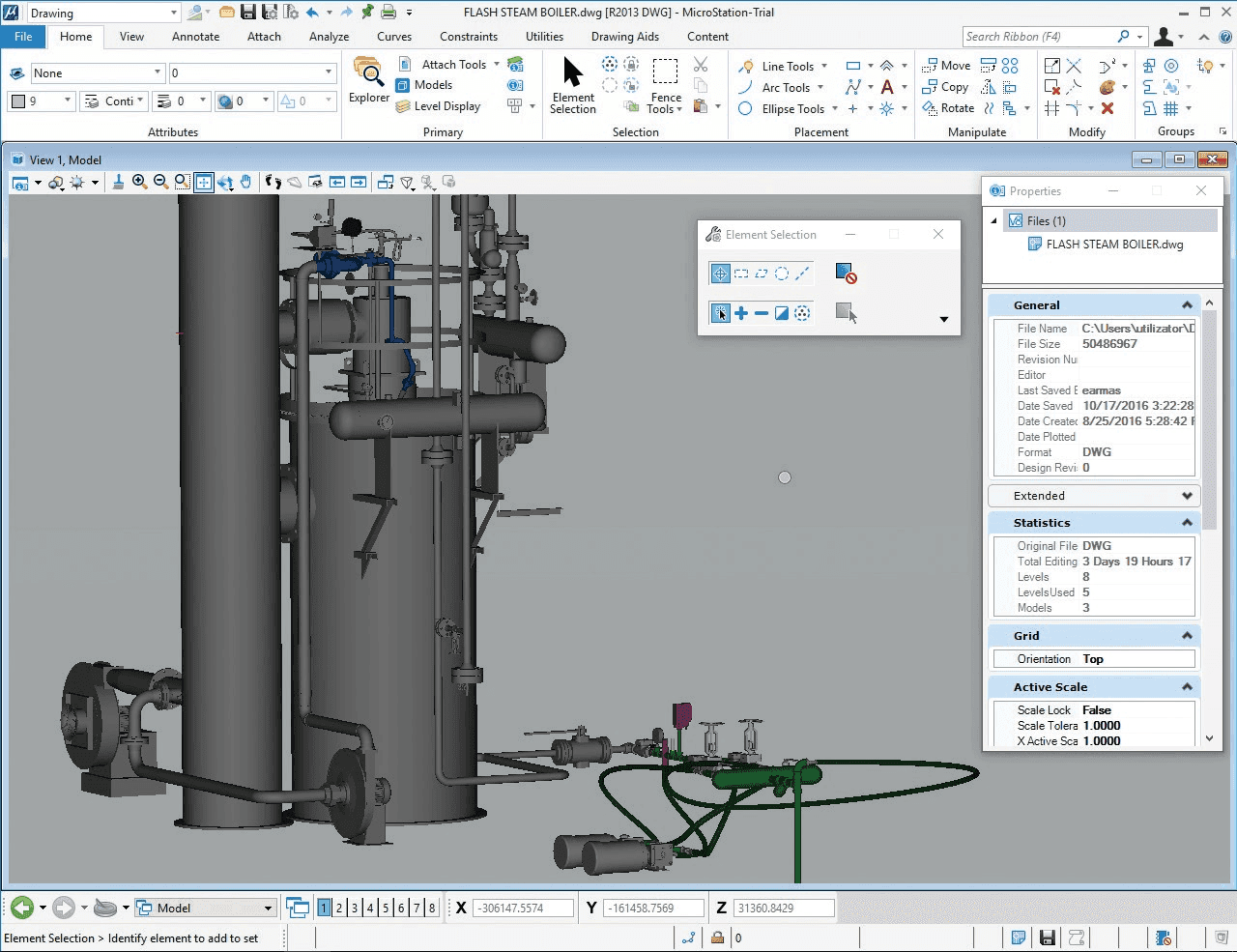Expand Ellipse Tools dropdown arrow

coord(835,108)
